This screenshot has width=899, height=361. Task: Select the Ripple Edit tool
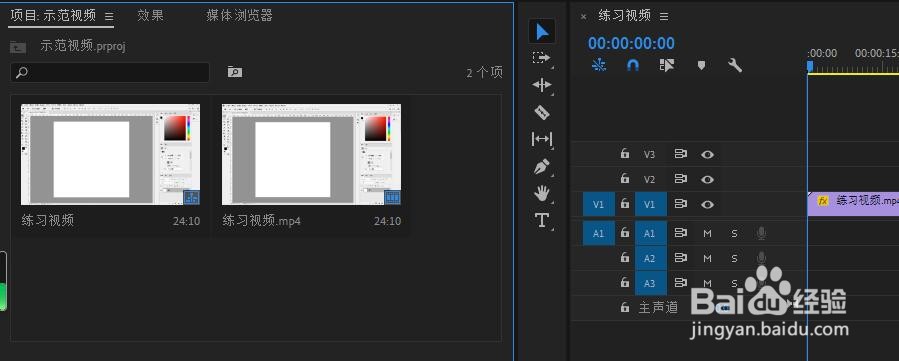pyautogui.click(x=541, y=85)
